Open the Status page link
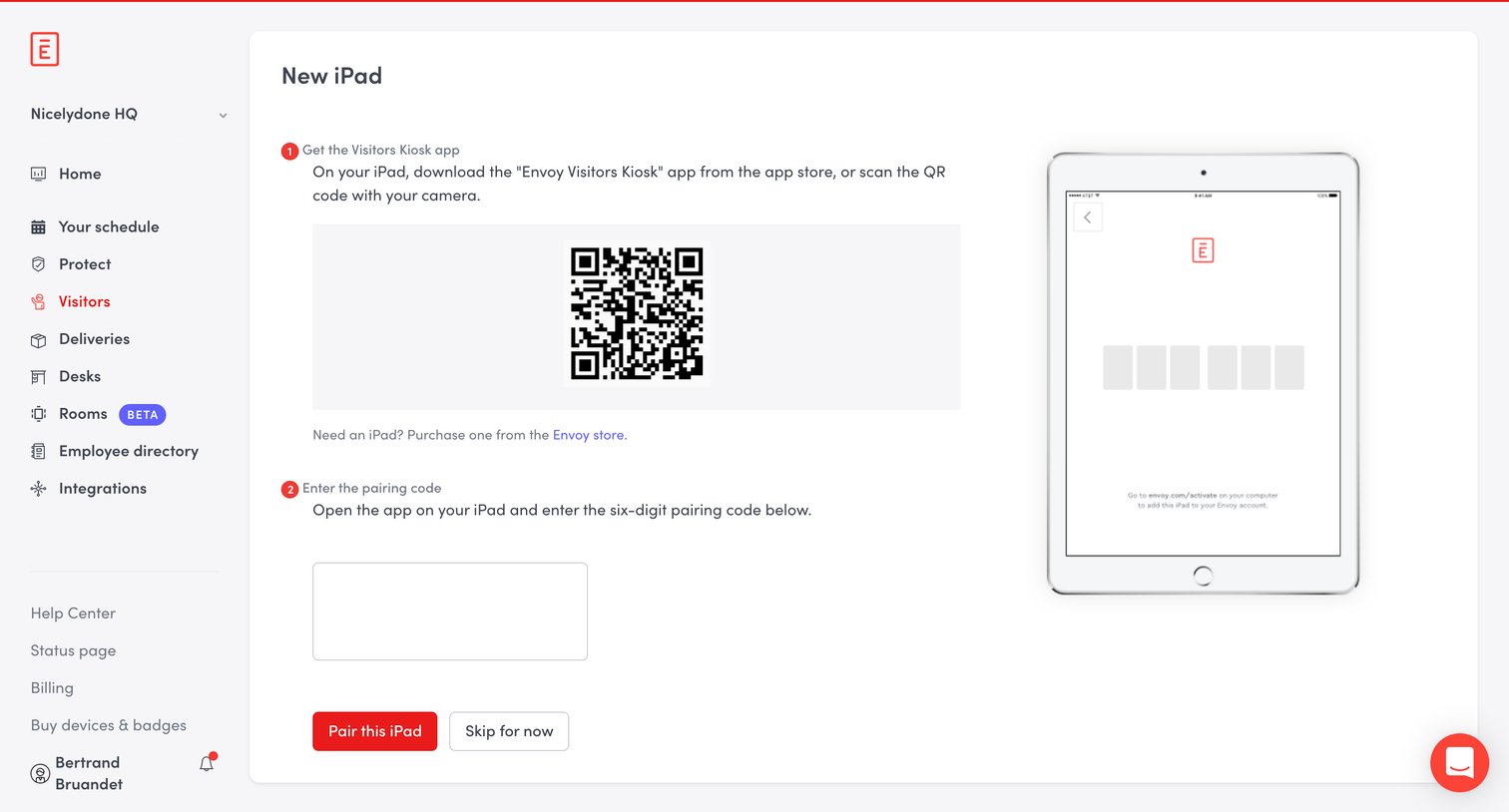The image size is (1509, 812). click(x=73, y=650)
